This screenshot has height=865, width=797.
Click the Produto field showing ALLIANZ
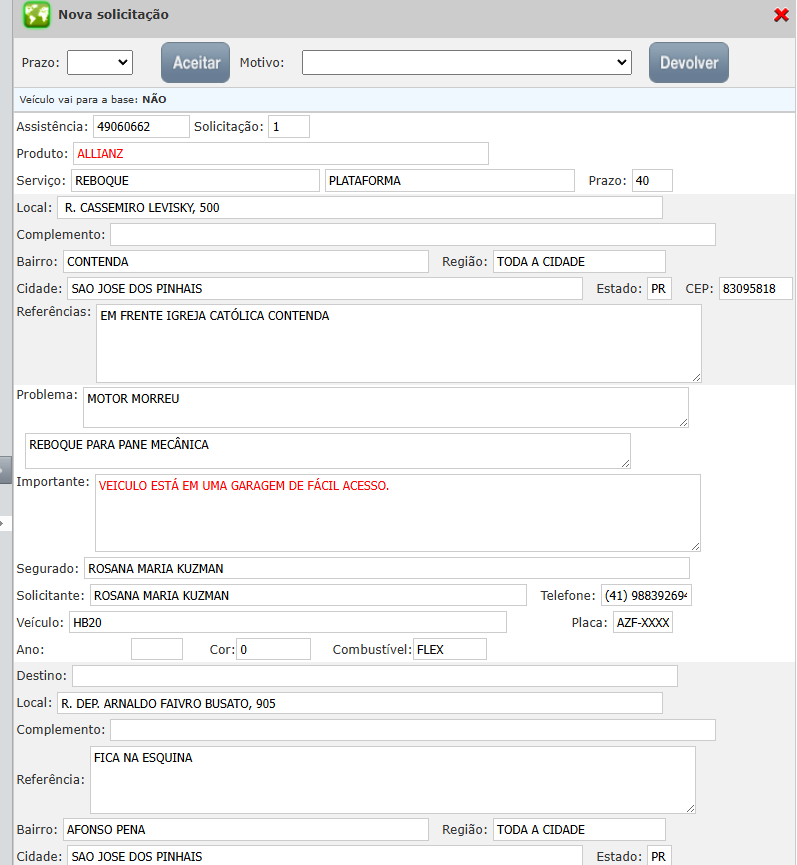[280, 153]
